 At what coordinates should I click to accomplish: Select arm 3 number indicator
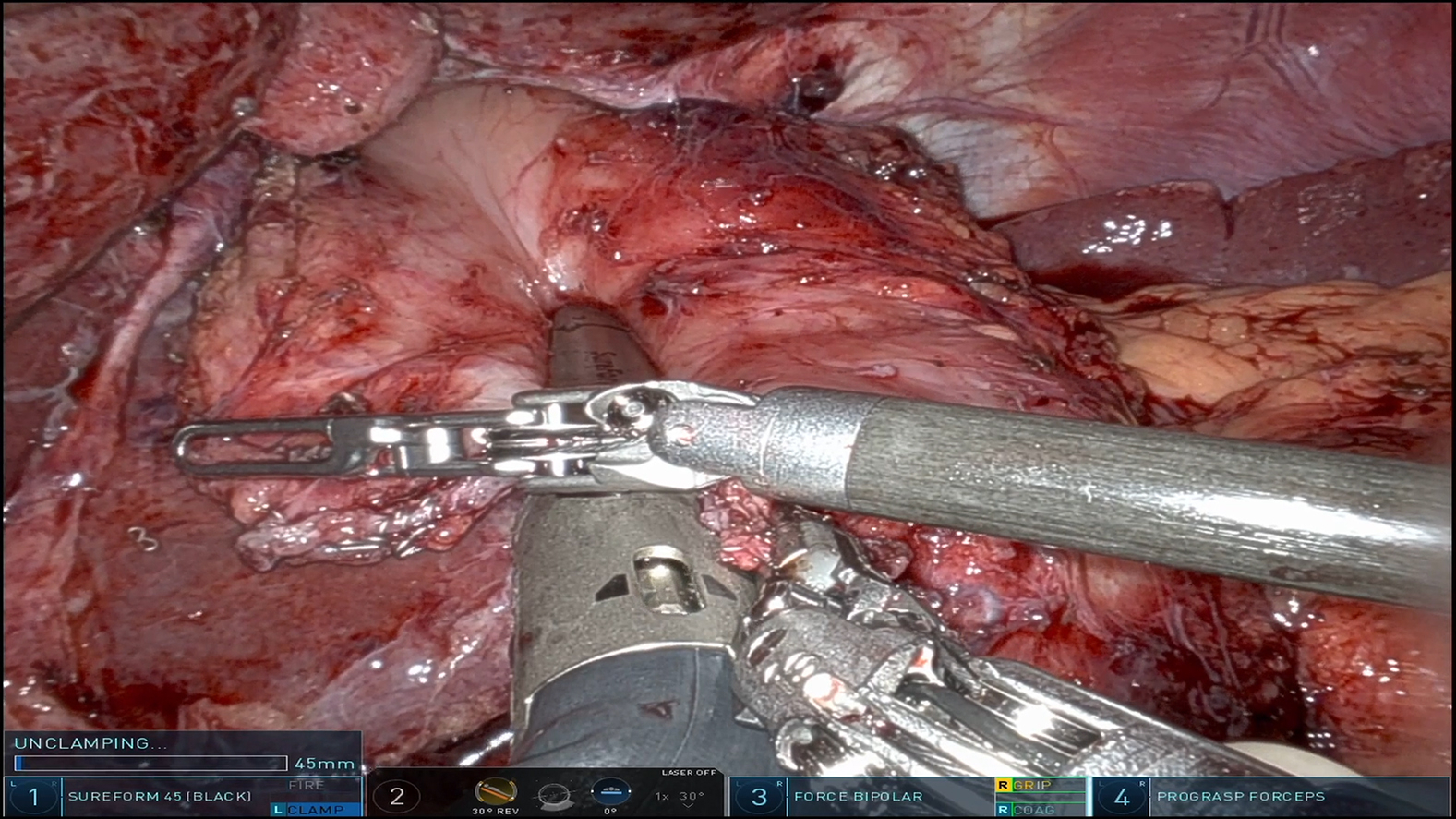pos(759,797)
